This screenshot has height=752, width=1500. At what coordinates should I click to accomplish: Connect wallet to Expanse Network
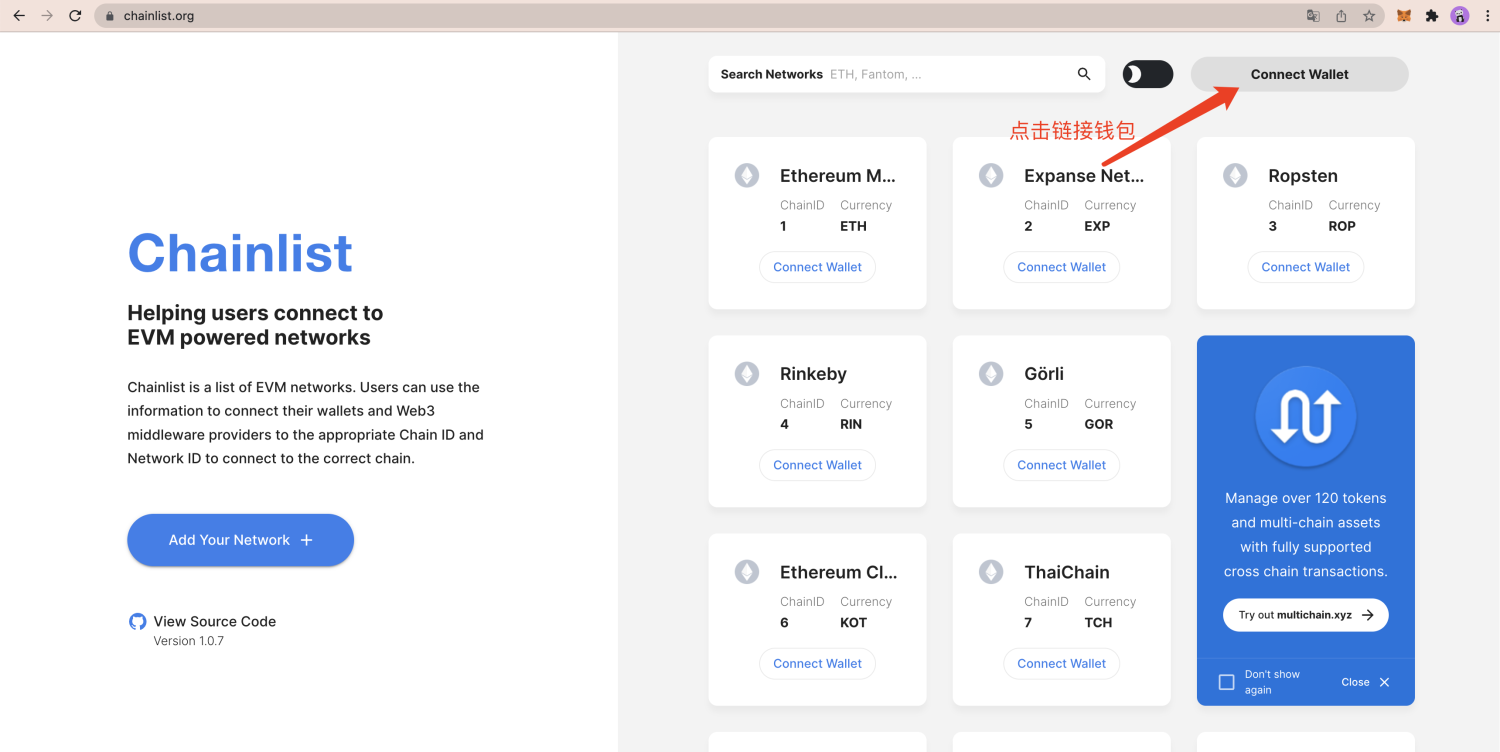[1061, 267]
